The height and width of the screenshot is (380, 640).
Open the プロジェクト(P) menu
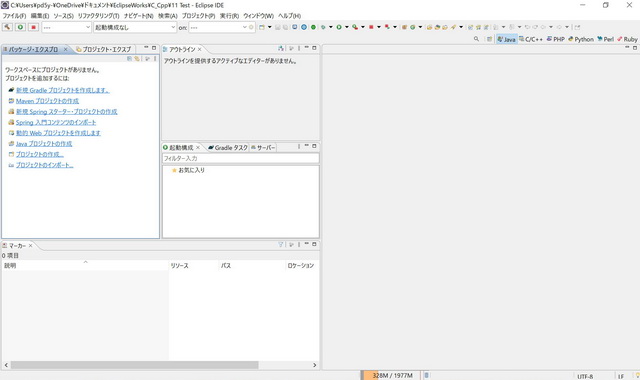click(x=198, y=16)
